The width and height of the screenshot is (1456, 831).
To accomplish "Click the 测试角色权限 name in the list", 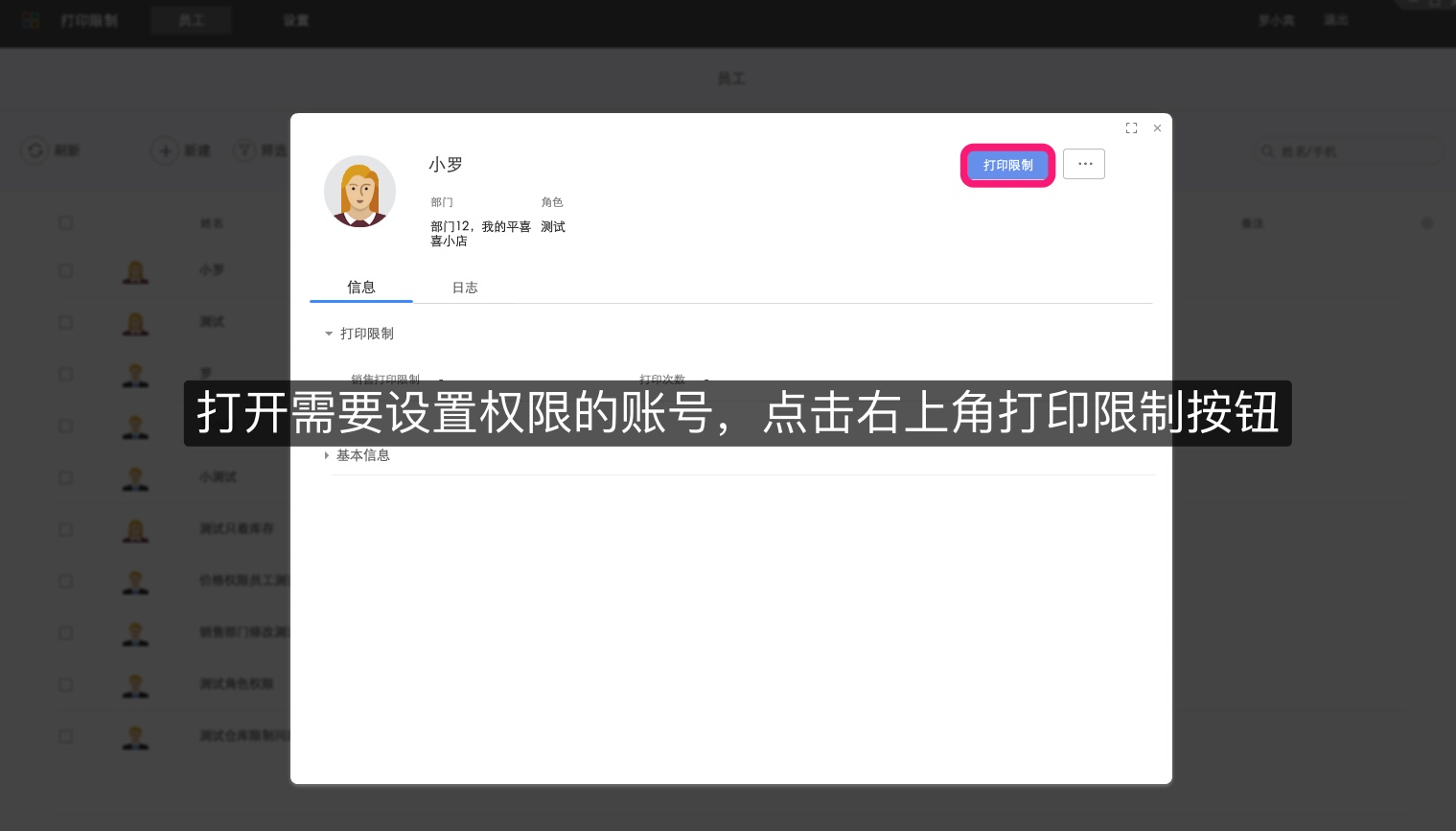I will (x=236, y=684).
